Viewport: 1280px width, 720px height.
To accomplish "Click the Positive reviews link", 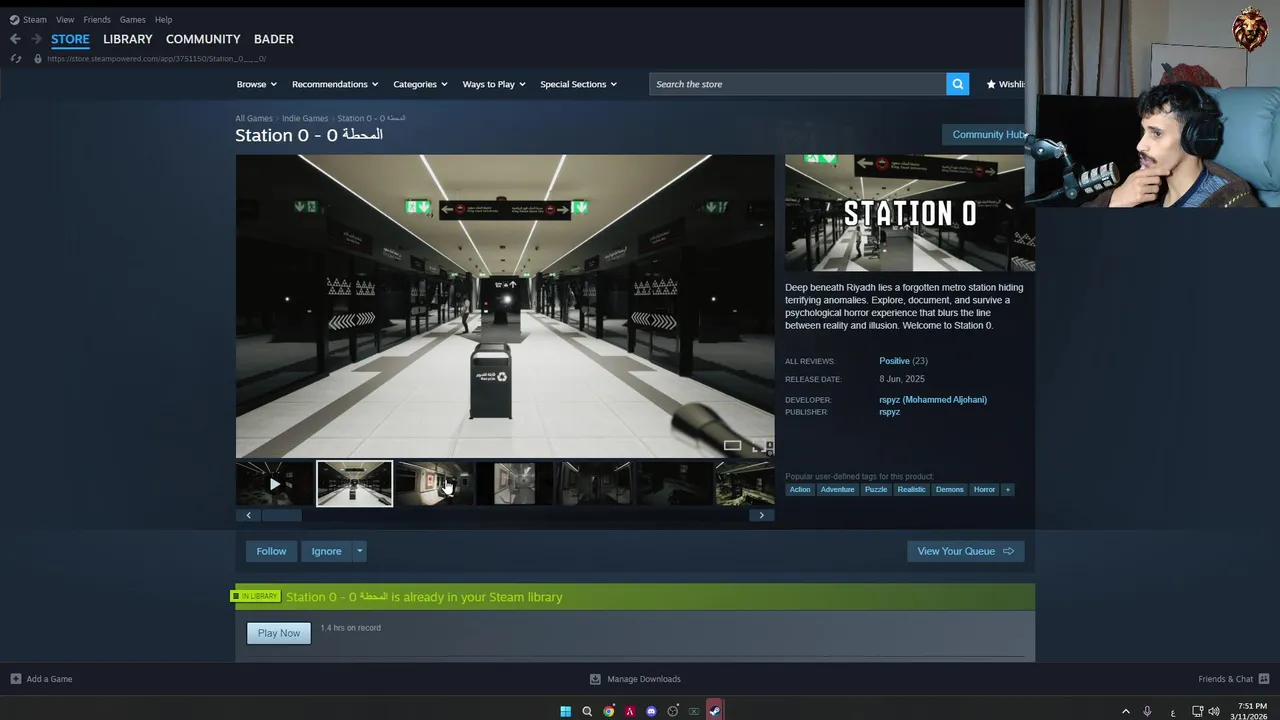I will [x=894, y=361].
